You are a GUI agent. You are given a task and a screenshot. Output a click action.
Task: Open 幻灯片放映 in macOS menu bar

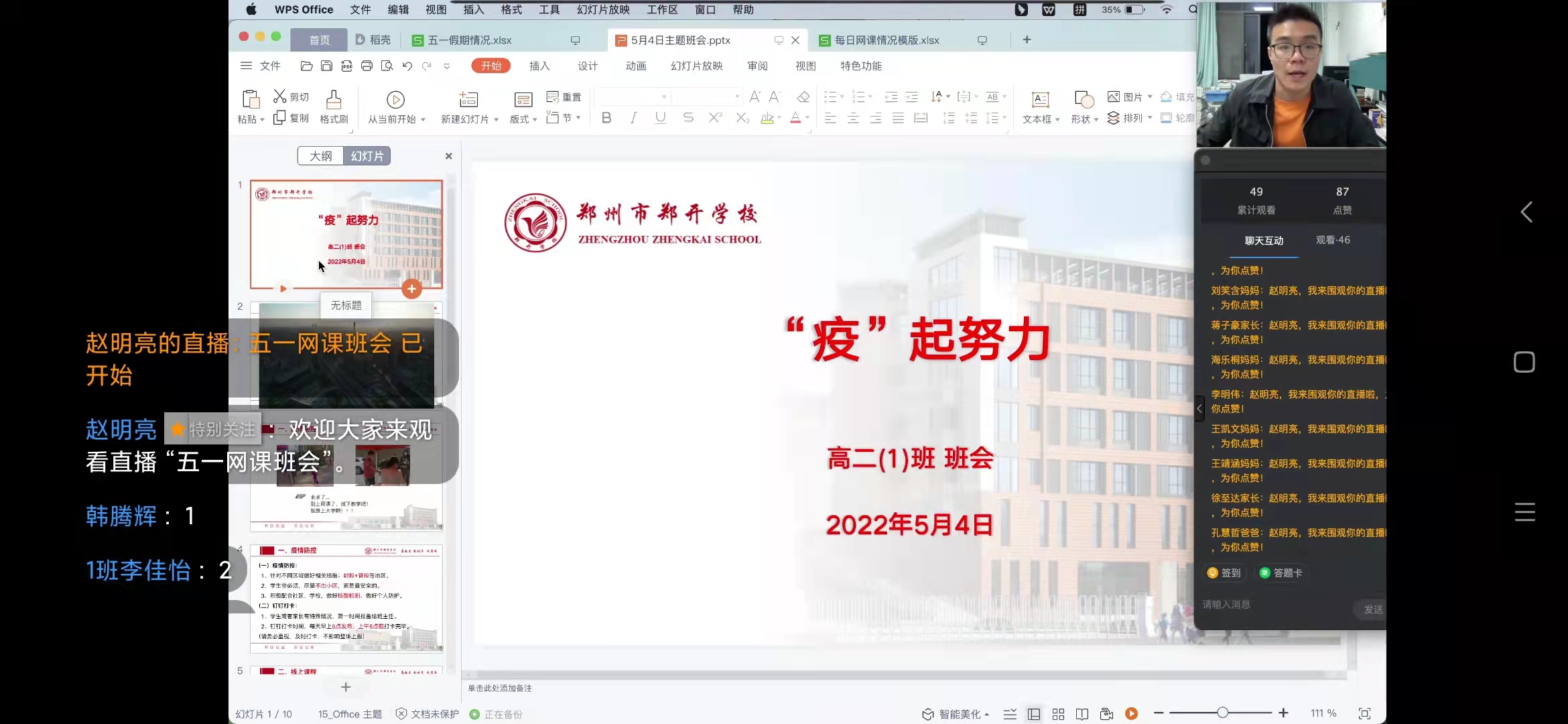(x=603, y=9)
